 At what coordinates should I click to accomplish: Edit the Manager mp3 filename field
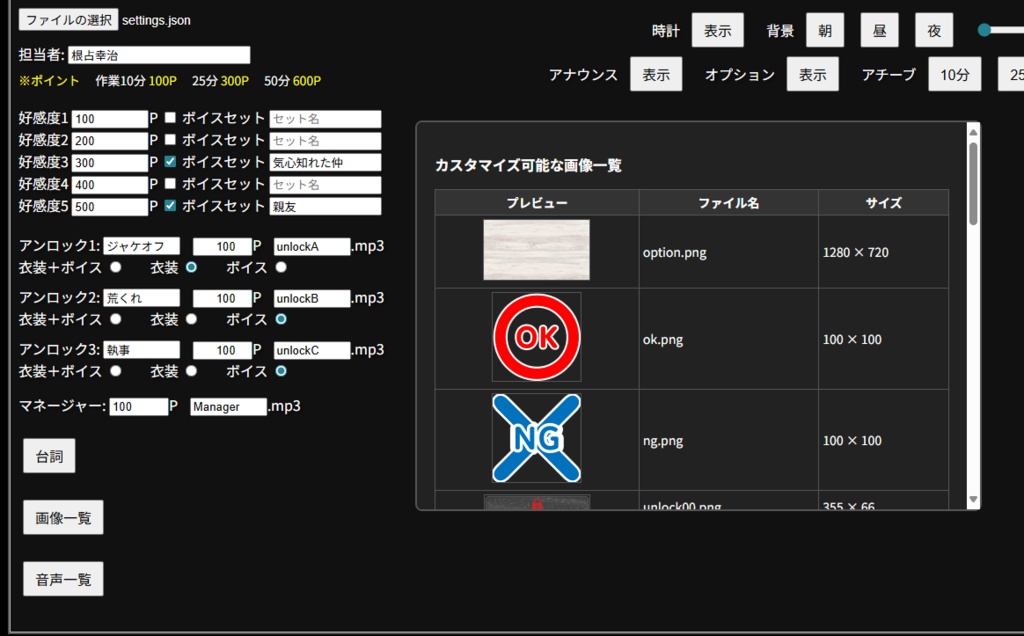(229, 407)
